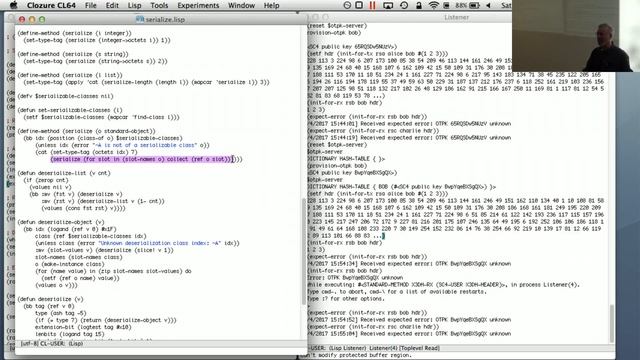
Task: Click the "Unknown deserialization class index" string
Action: (x=159, y=243)
